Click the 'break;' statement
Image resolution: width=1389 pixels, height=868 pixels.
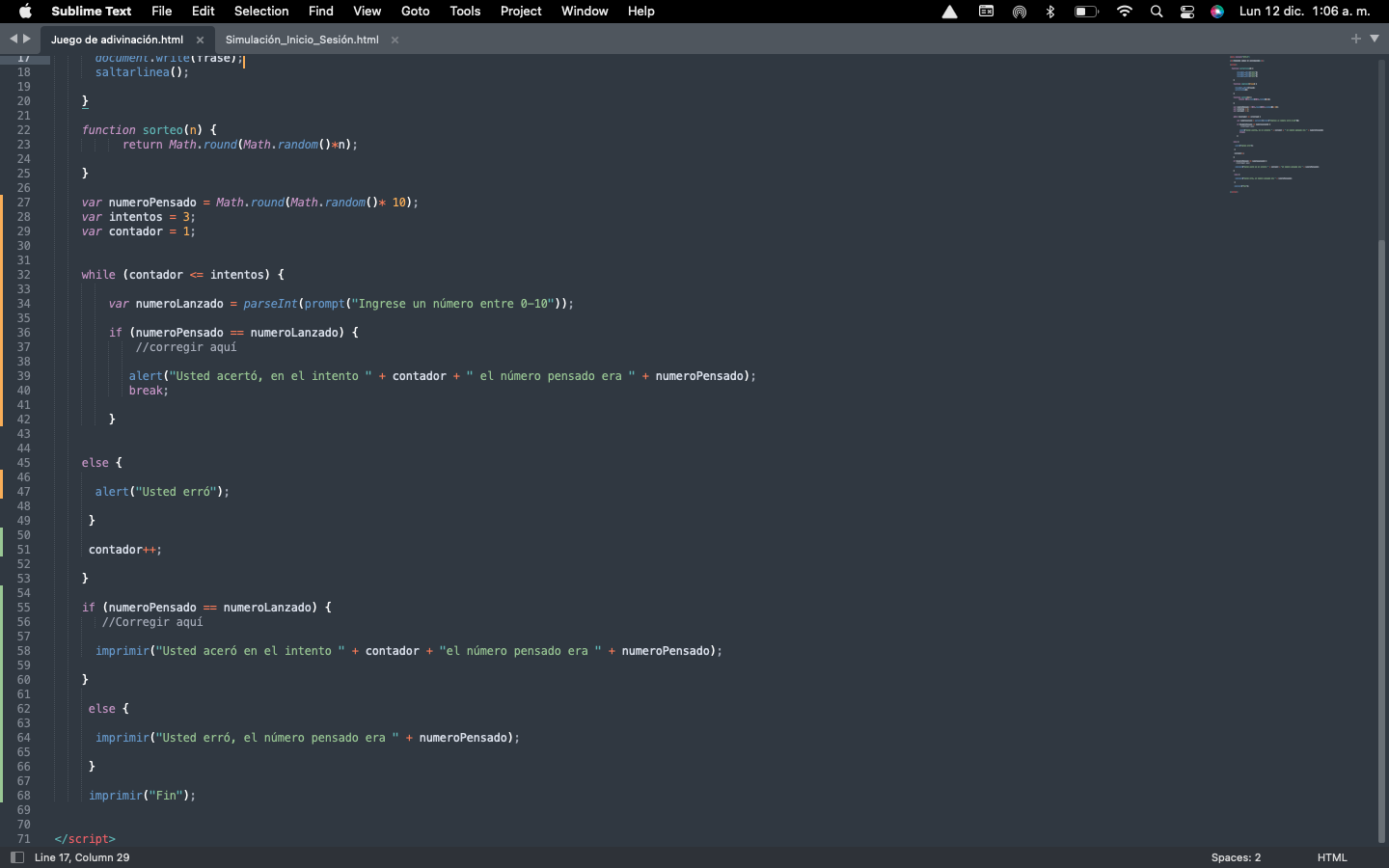point(149,391)
